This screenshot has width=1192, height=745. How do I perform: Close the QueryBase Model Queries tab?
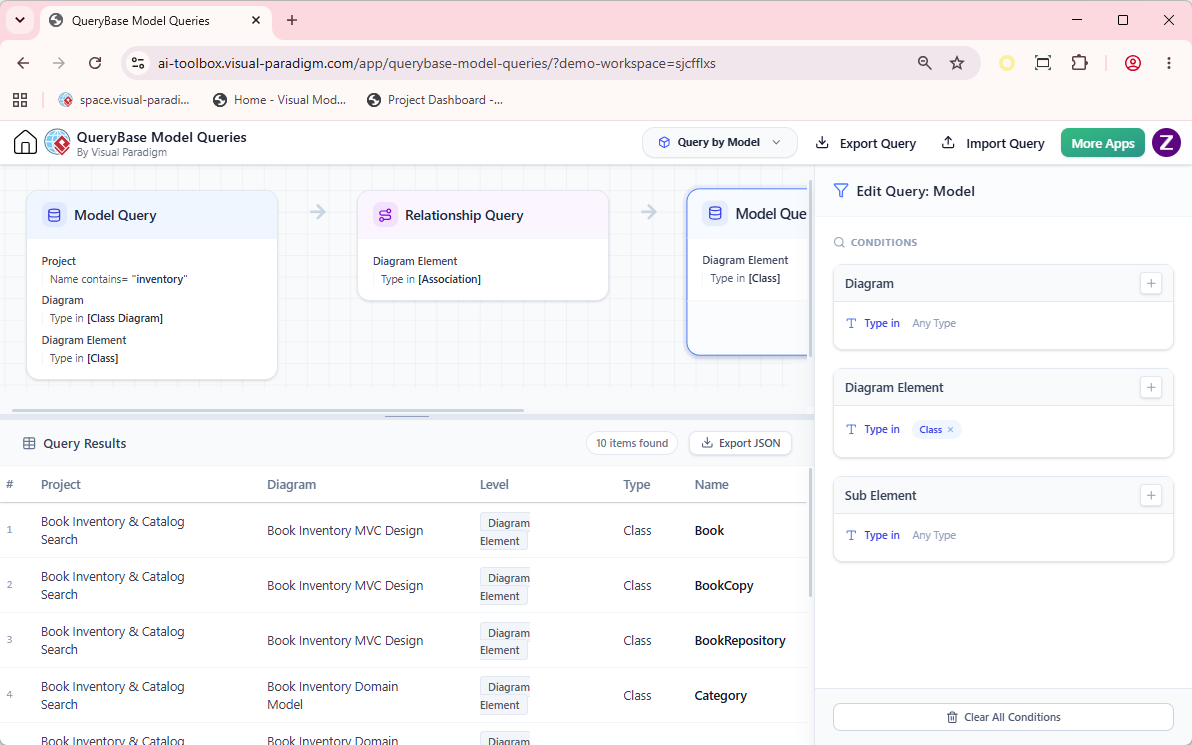coord(256,21)
